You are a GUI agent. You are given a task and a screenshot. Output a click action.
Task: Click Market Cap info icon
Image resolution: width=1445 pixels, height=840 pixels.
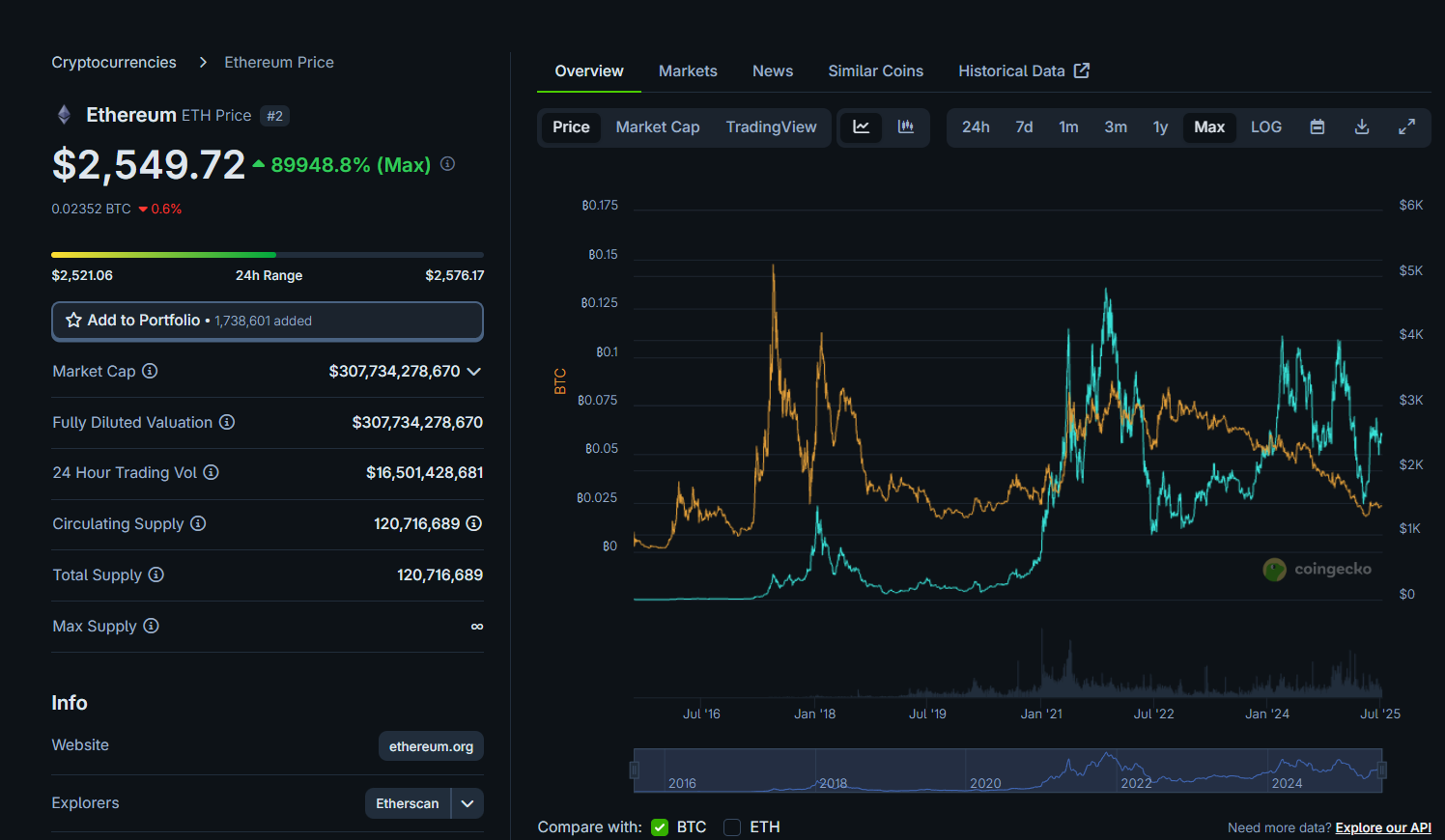coord(150,371)
